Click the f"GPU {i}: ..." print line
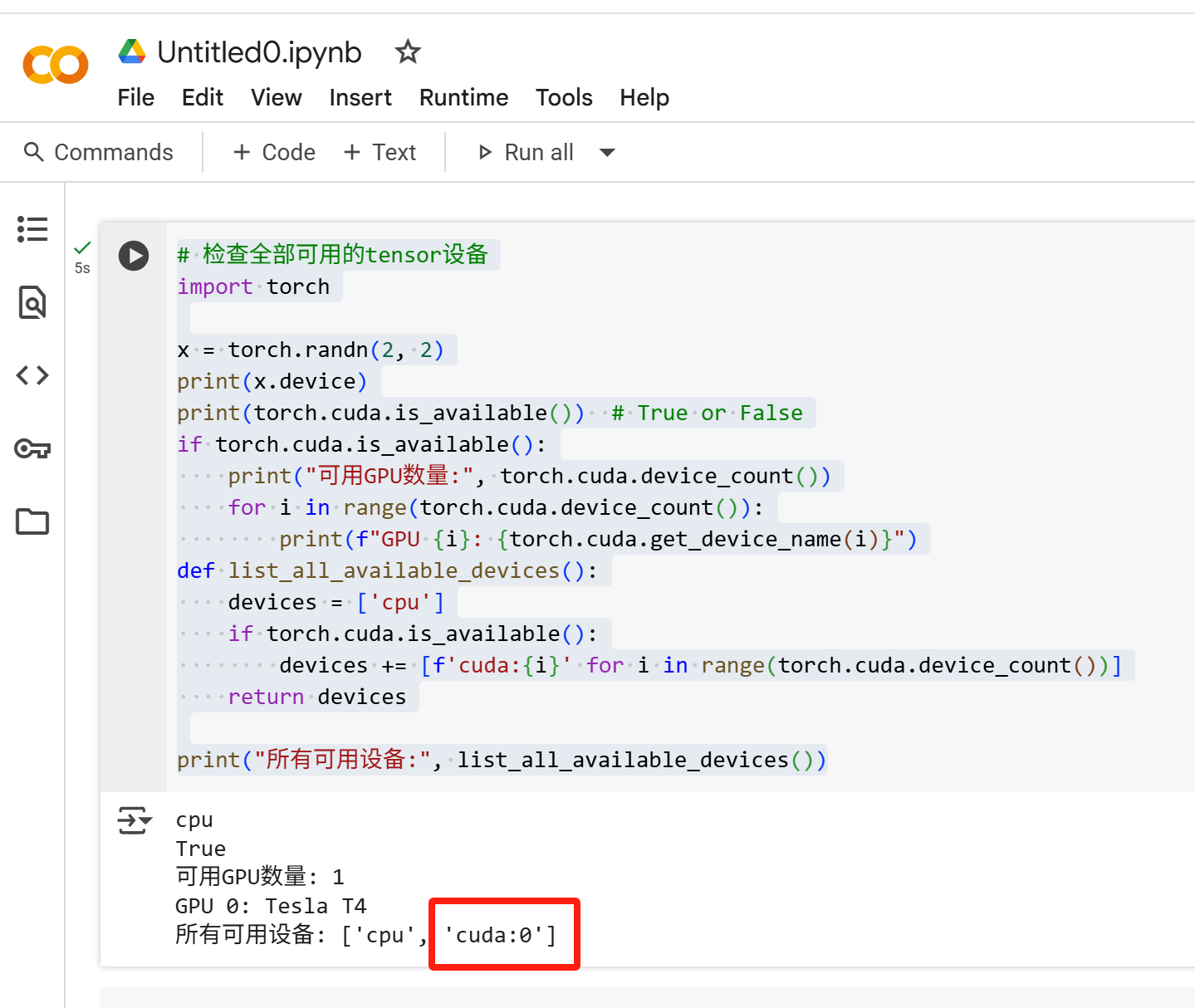 click(598, 539)
